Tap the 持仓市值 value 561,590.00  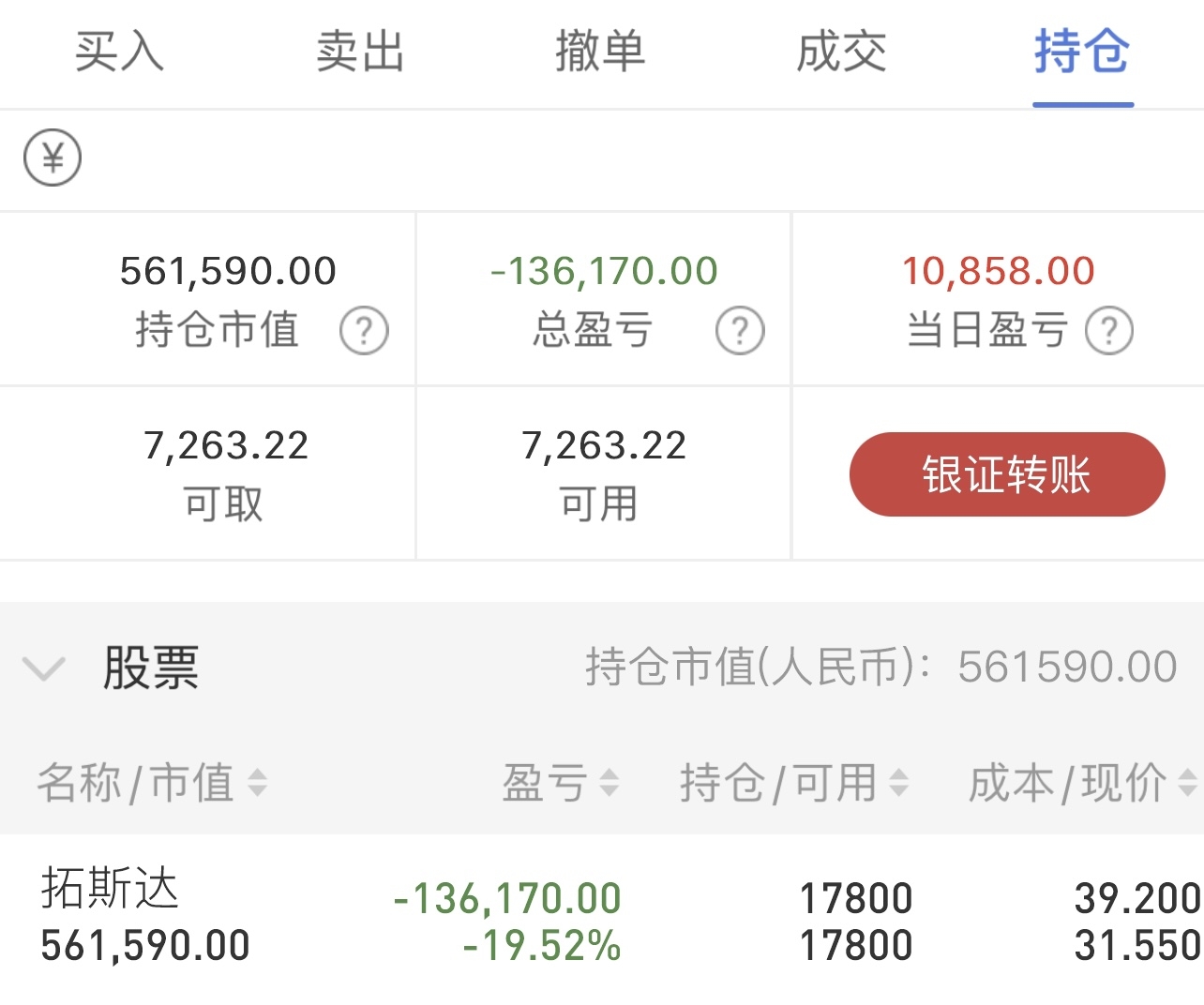tap(228, 271)
